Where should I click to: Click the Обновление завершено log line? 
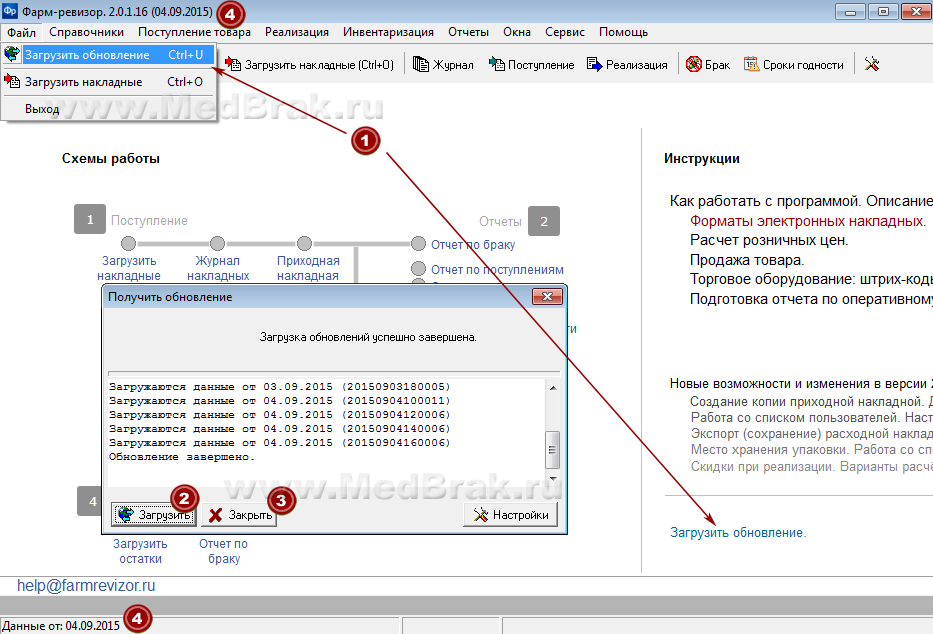tap(182, 457)
